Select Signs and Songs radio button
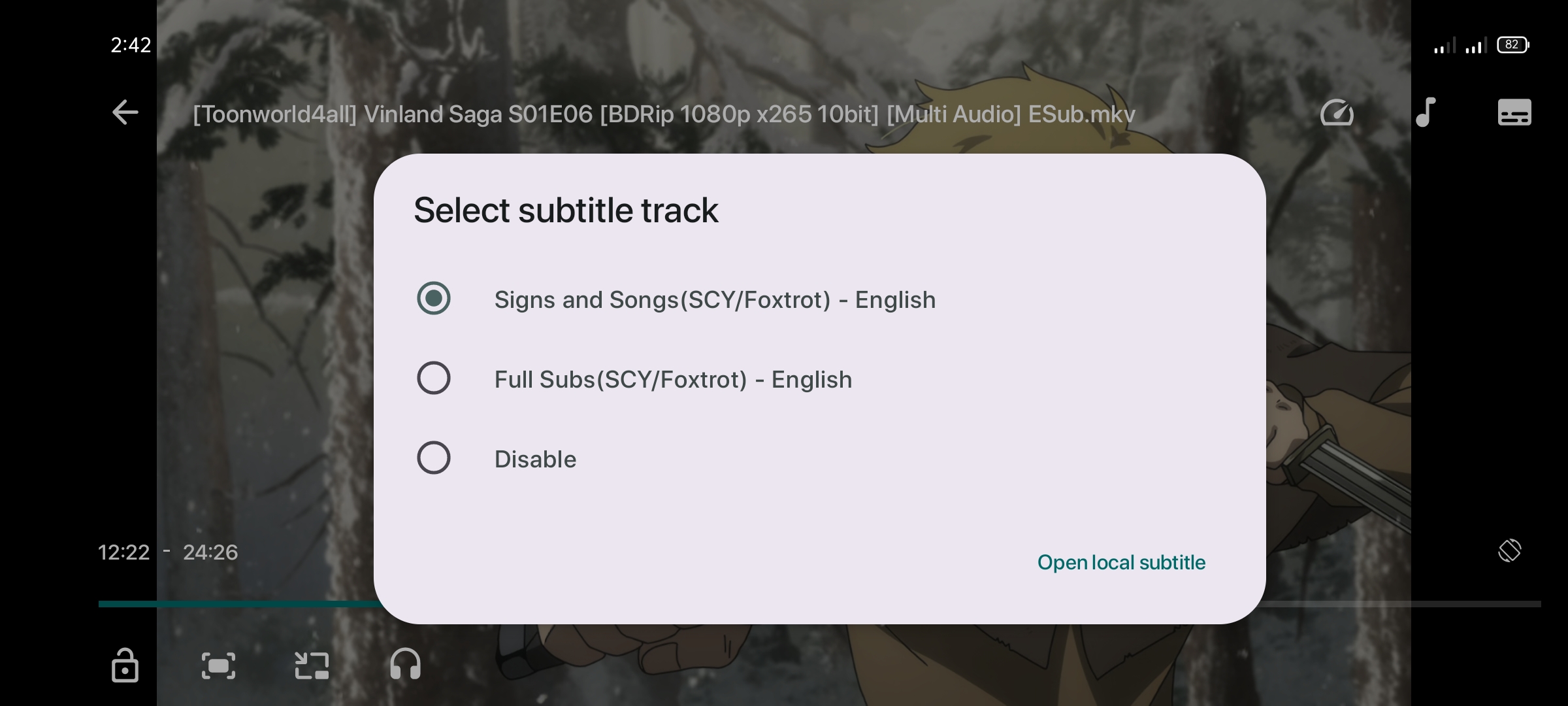Image resolution: width=1568 pixels, height=706 pixels. click(434, 298)
